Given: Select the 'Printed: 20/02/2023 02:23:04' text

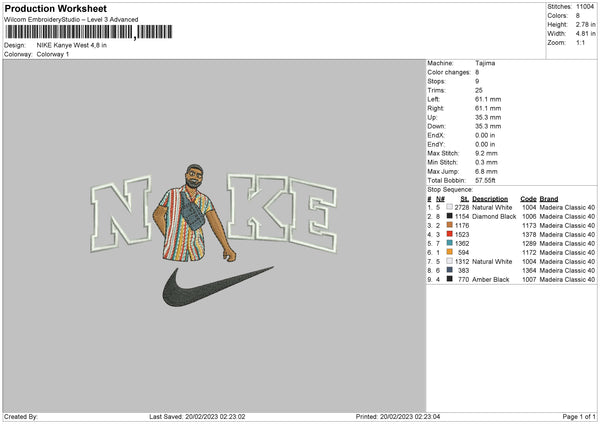Looking at the screenshot, I should (398, 417).
